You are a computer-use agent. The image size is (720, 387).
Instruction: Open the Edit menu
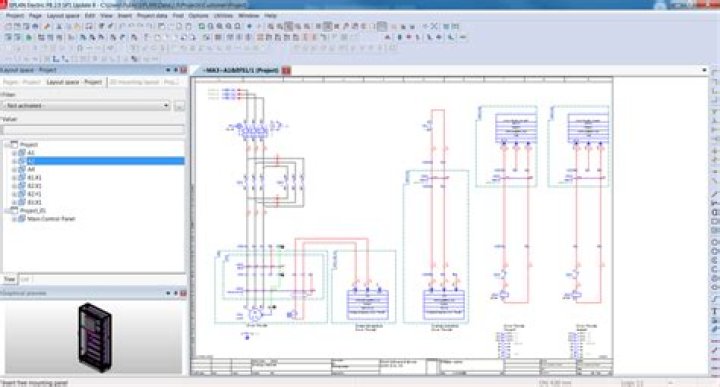[90, 16]
